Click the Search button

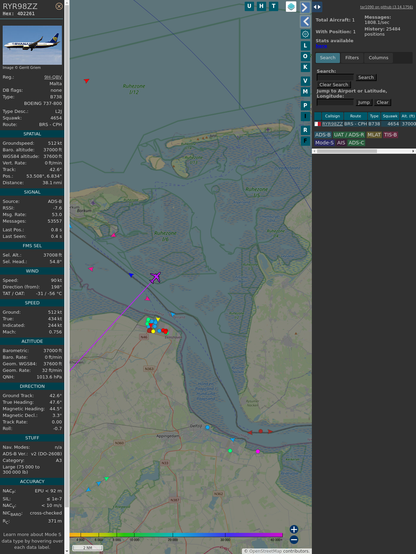[x=366, y=77]
